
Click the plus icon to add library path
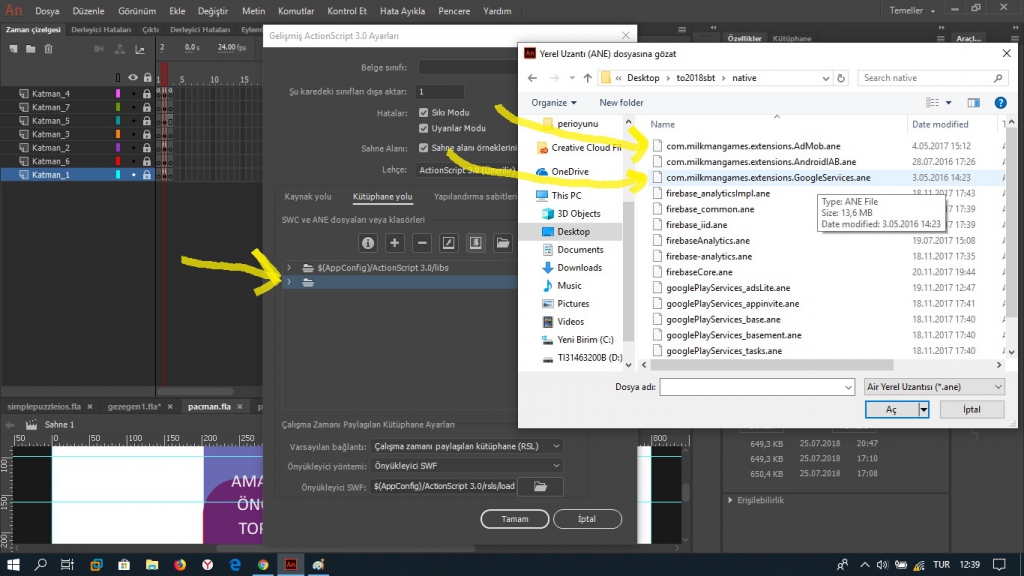[x=394, y=243]
